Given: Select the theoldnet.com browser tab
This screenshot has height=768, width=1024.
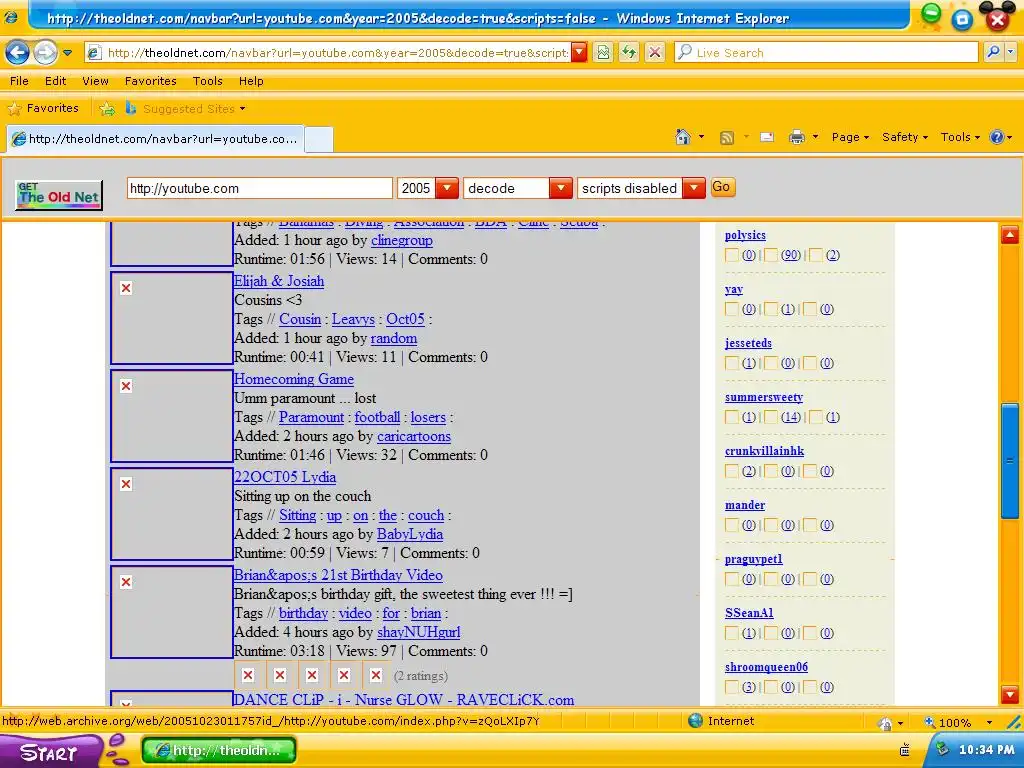Looking at the screenshot, I should click(155, 139).
